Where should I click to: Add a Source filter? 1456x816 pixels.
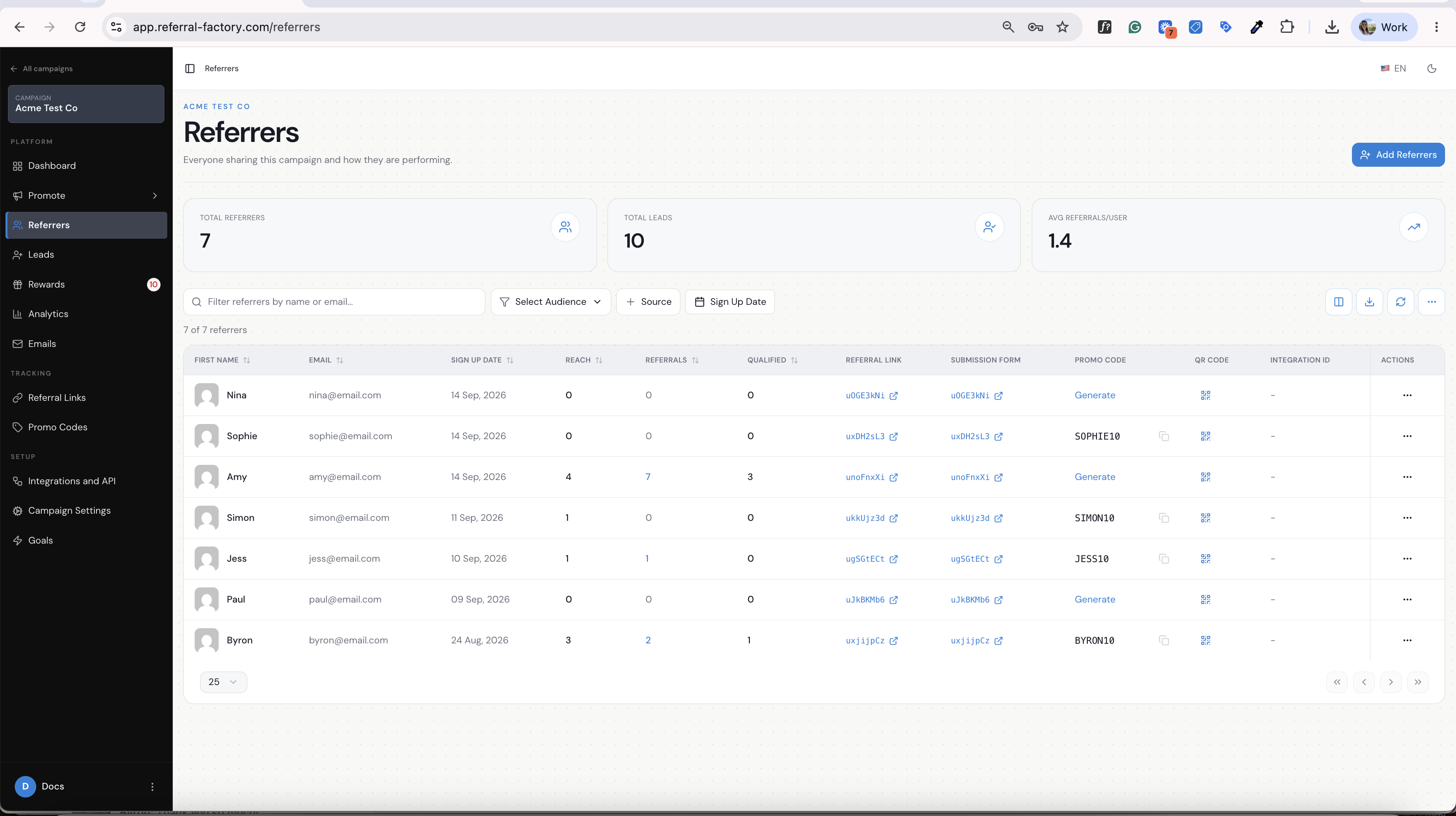648,302
